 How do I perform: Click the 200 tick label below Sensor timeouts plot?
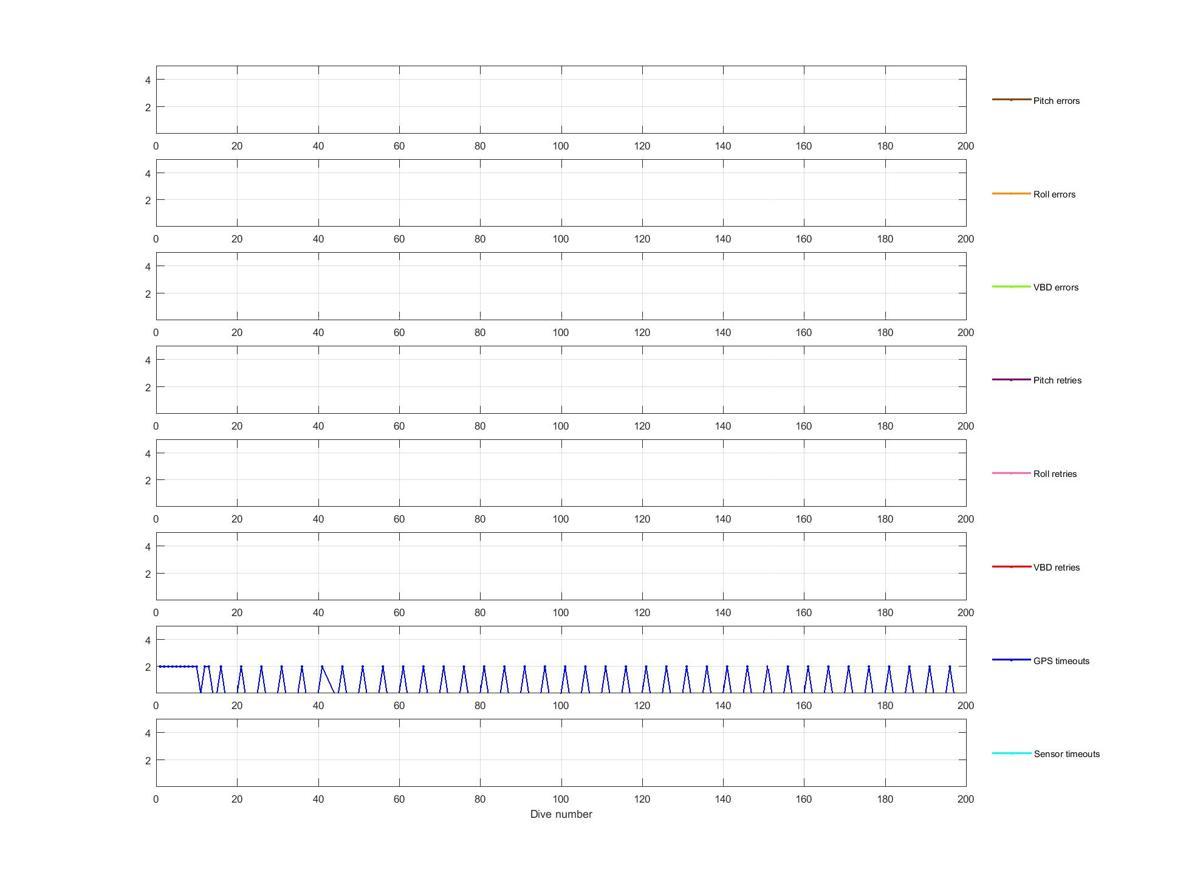pyautogui.click(x=966, y=799)
